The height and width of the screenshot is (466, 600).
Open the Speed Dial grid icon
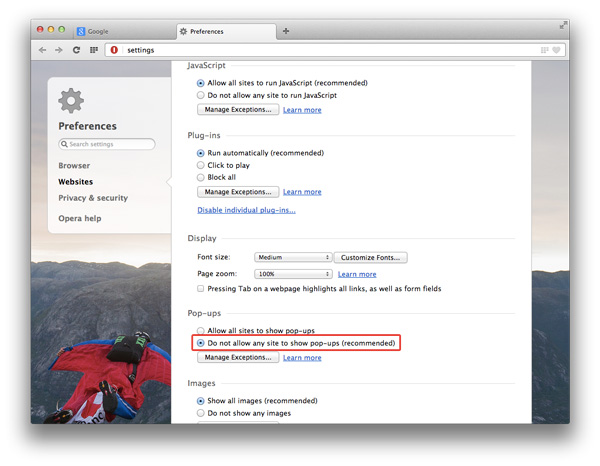pos(93,50)
